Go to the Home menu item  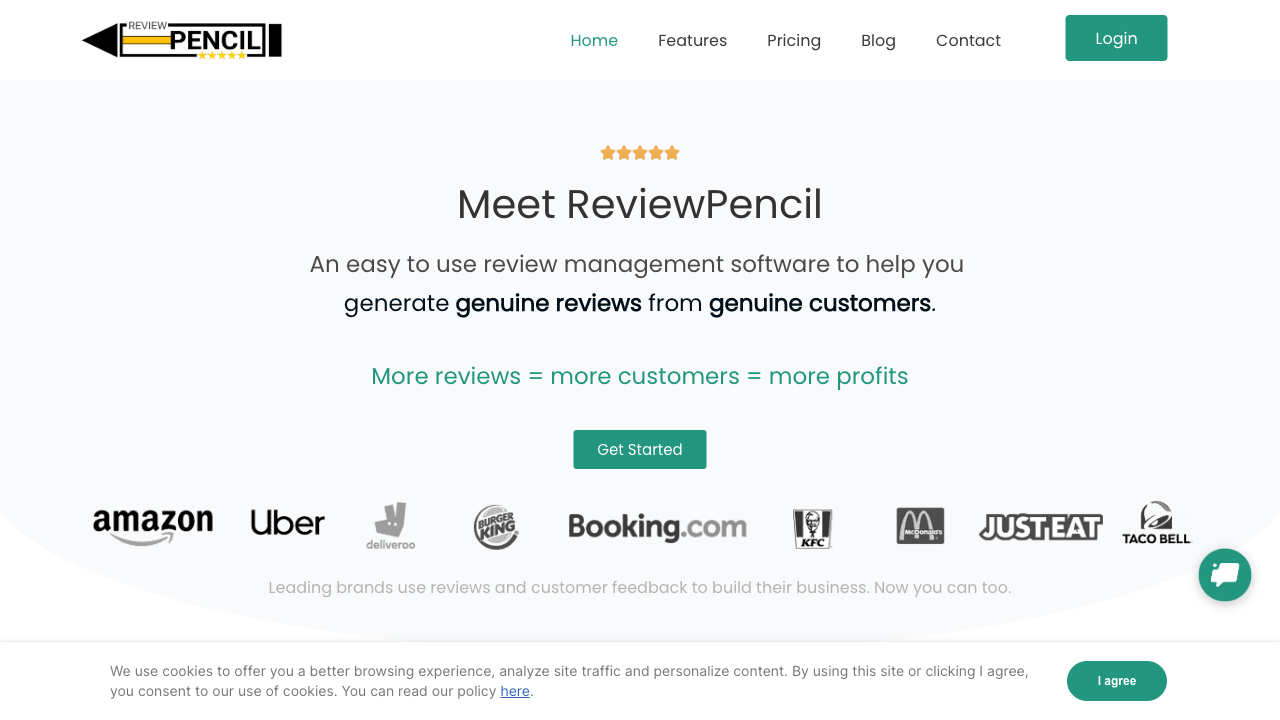pos(594,41)
